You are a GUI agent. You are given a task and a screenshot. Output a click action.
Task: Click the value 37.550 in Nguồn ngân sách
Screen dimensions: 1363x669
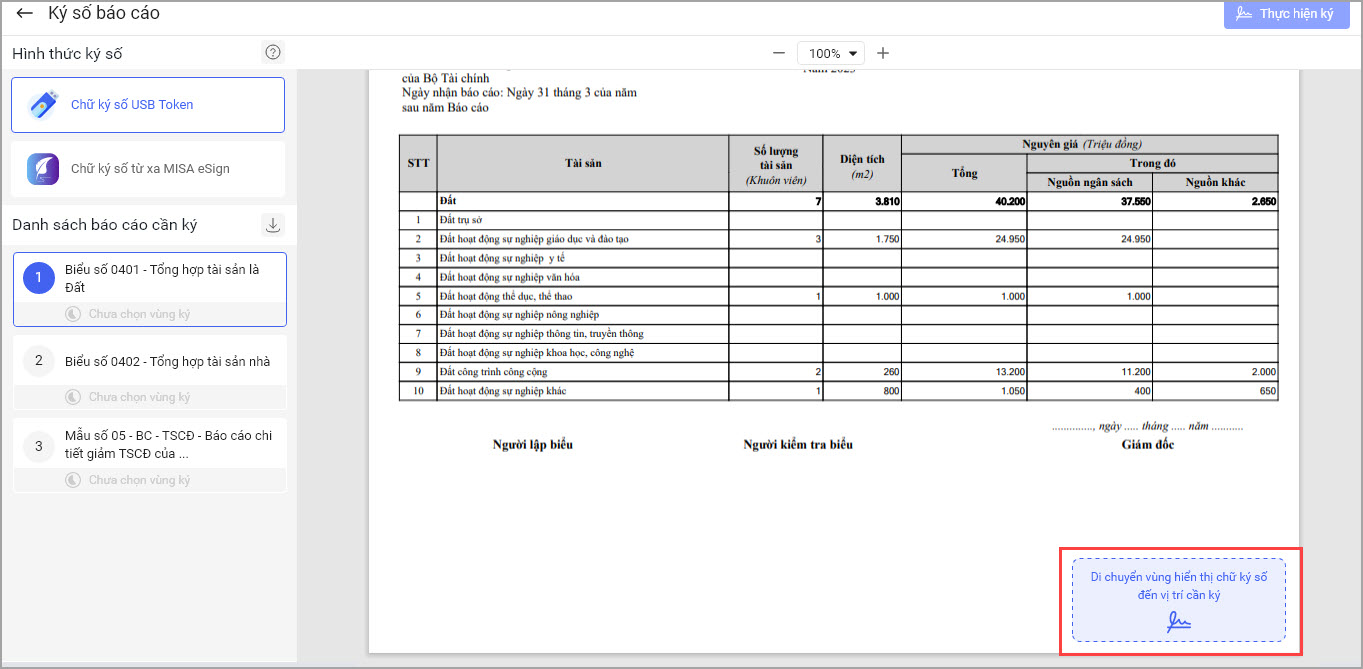point(1135,201)
